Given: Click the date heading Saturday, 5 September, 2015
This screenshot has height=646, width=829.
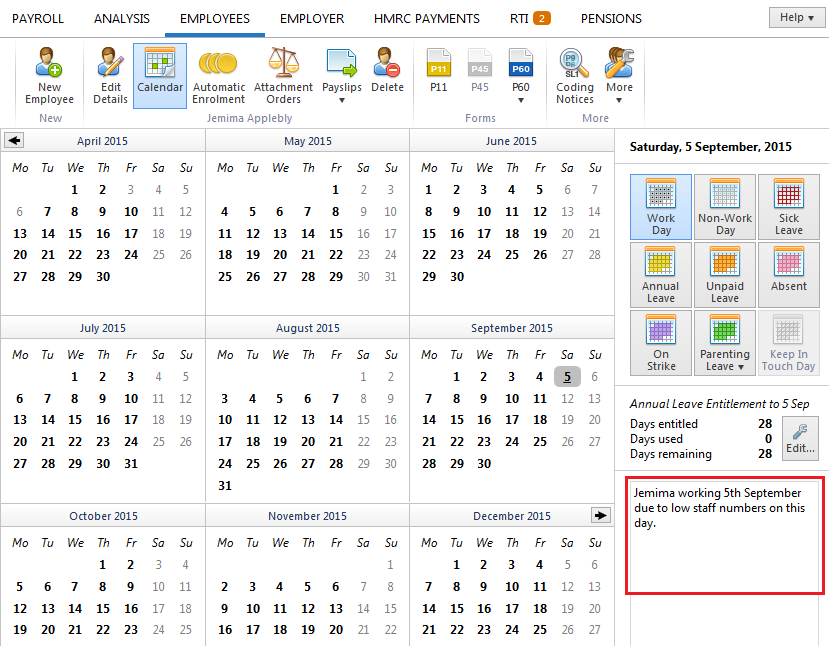Looking at the screenshot, I should pos(711,147).
